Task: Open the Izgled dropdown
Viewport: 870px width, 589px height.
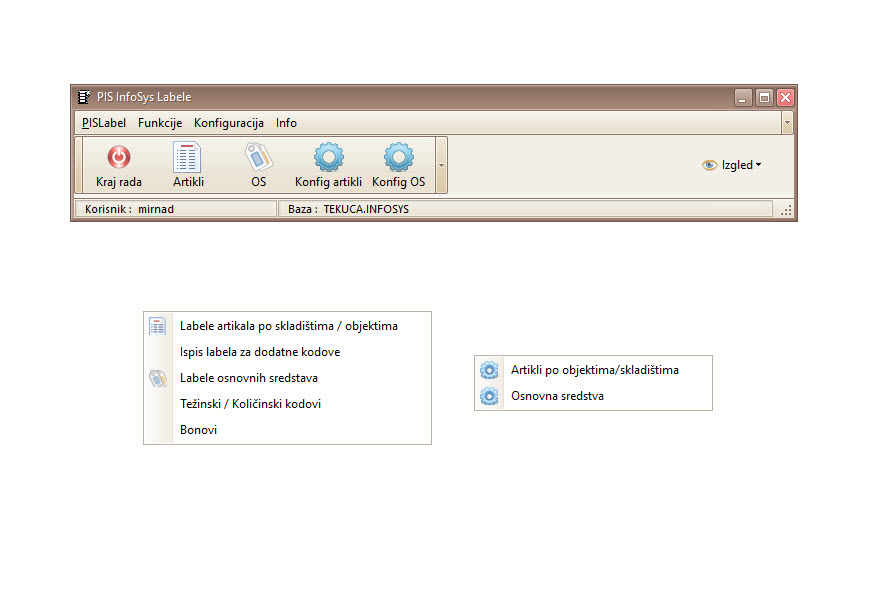Action: 732,165
